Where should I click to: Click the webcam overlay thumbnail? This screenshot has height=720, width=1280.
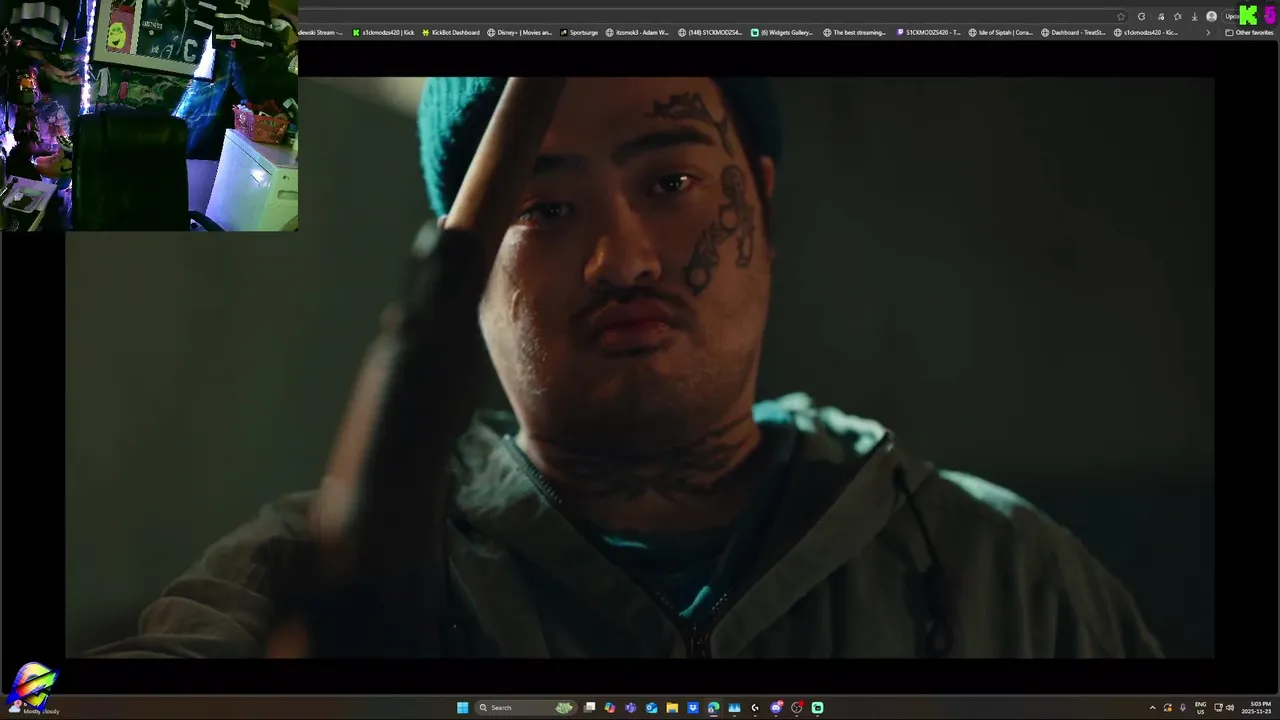[149, 115]
